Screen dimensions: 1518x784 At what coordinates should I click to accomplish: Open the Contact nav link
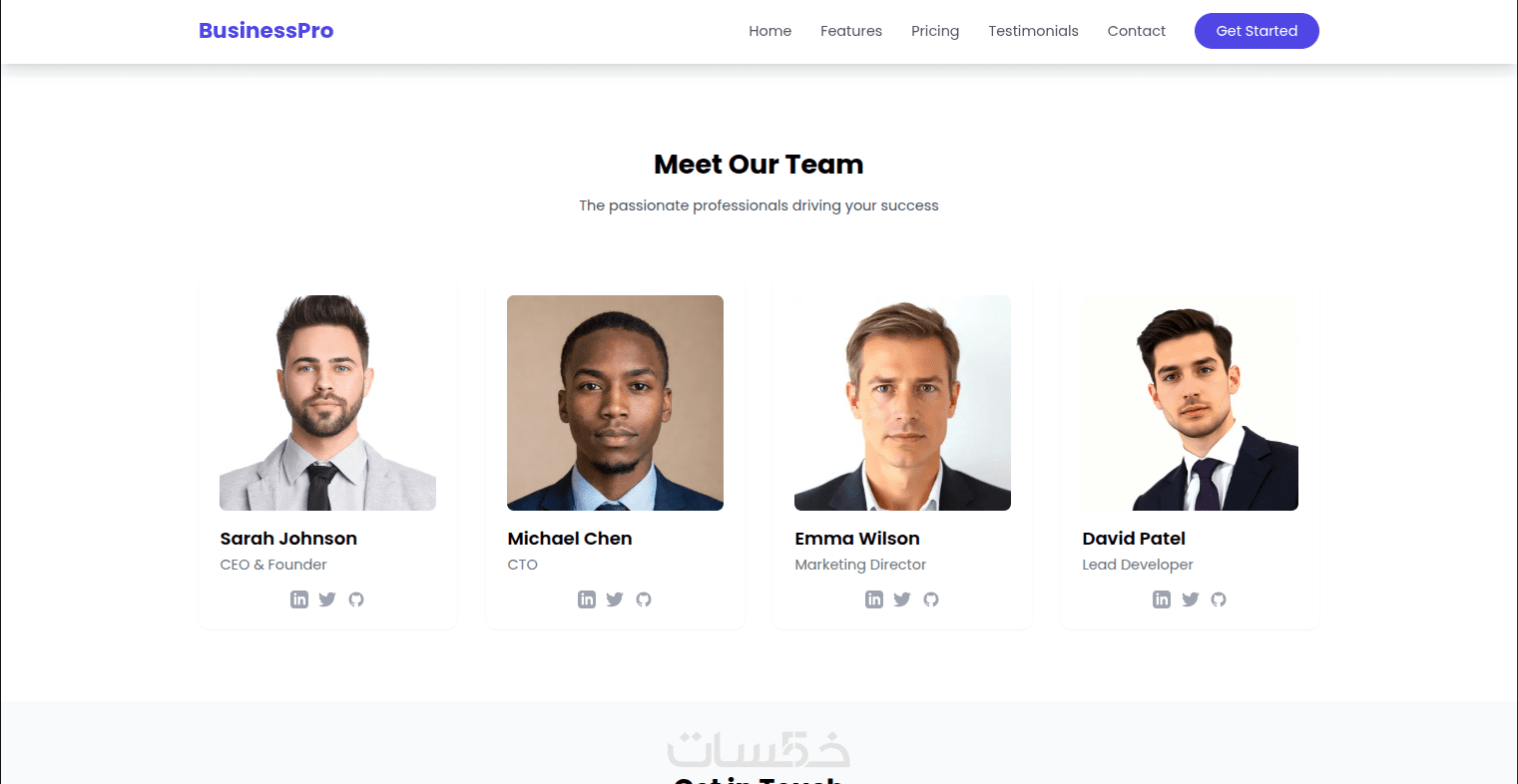click(1137, 31)
